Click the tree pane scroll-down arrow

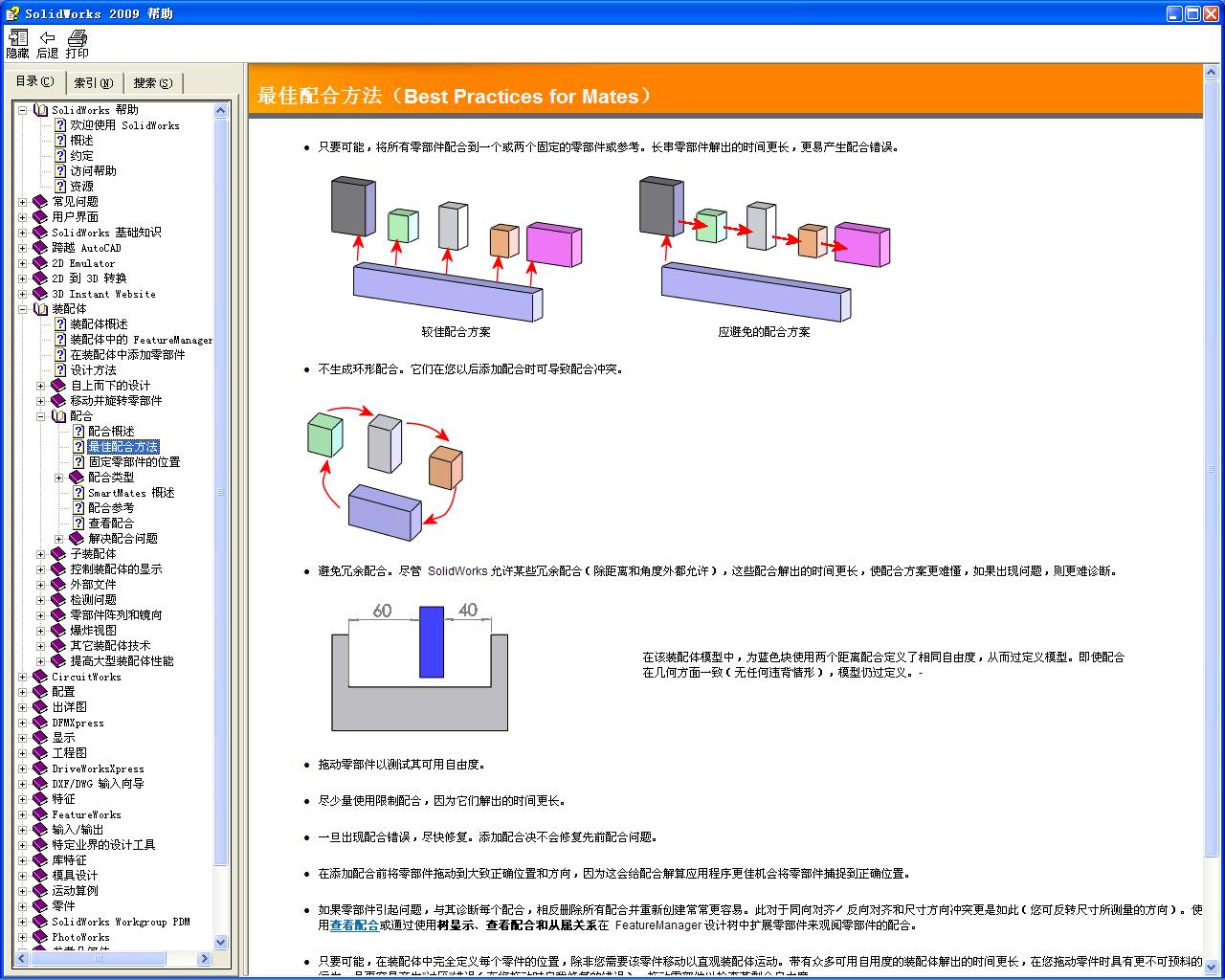(221, 943)
